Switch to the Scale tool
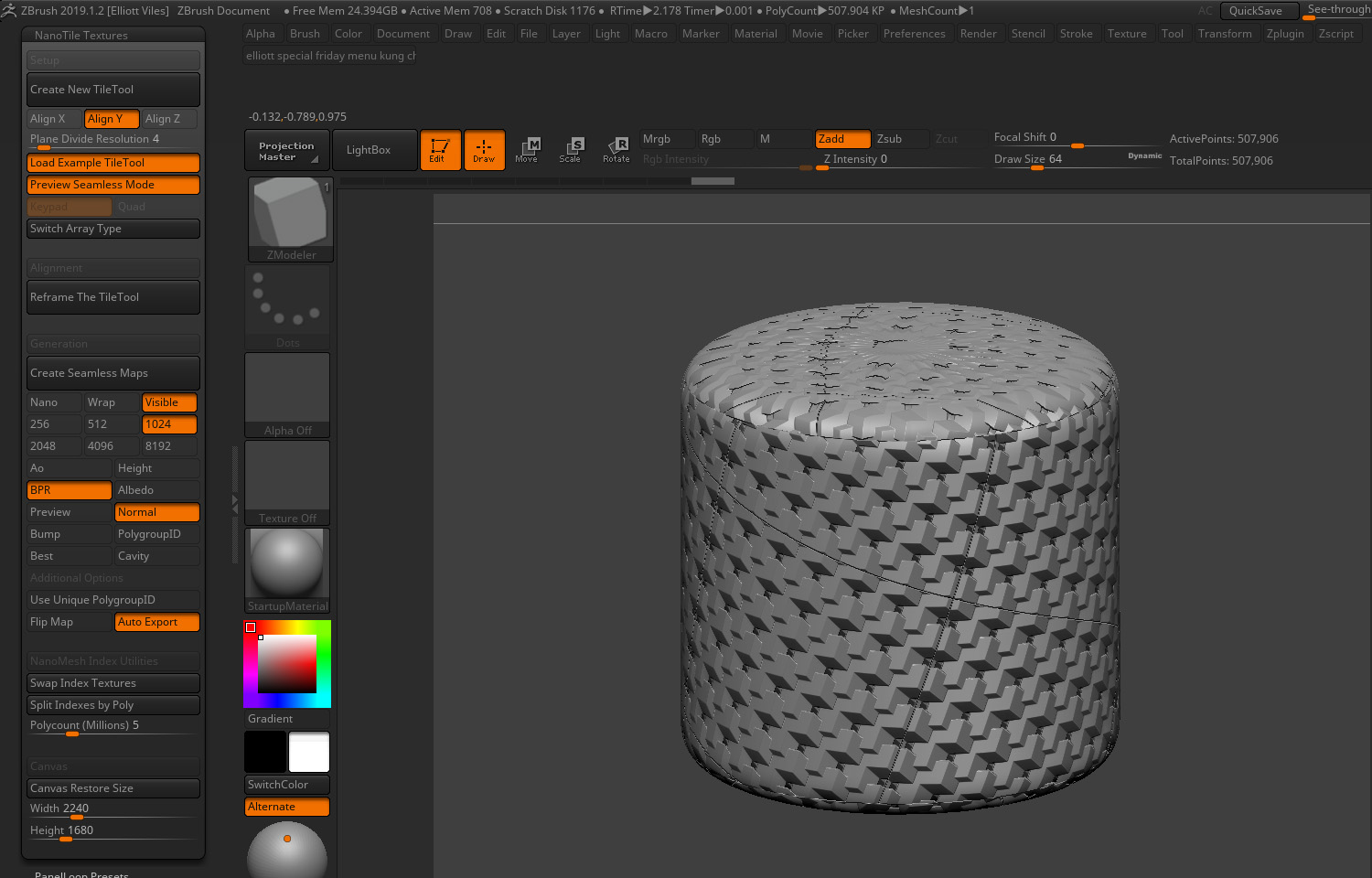1372x878 pixels. click(x=571, y=150)
